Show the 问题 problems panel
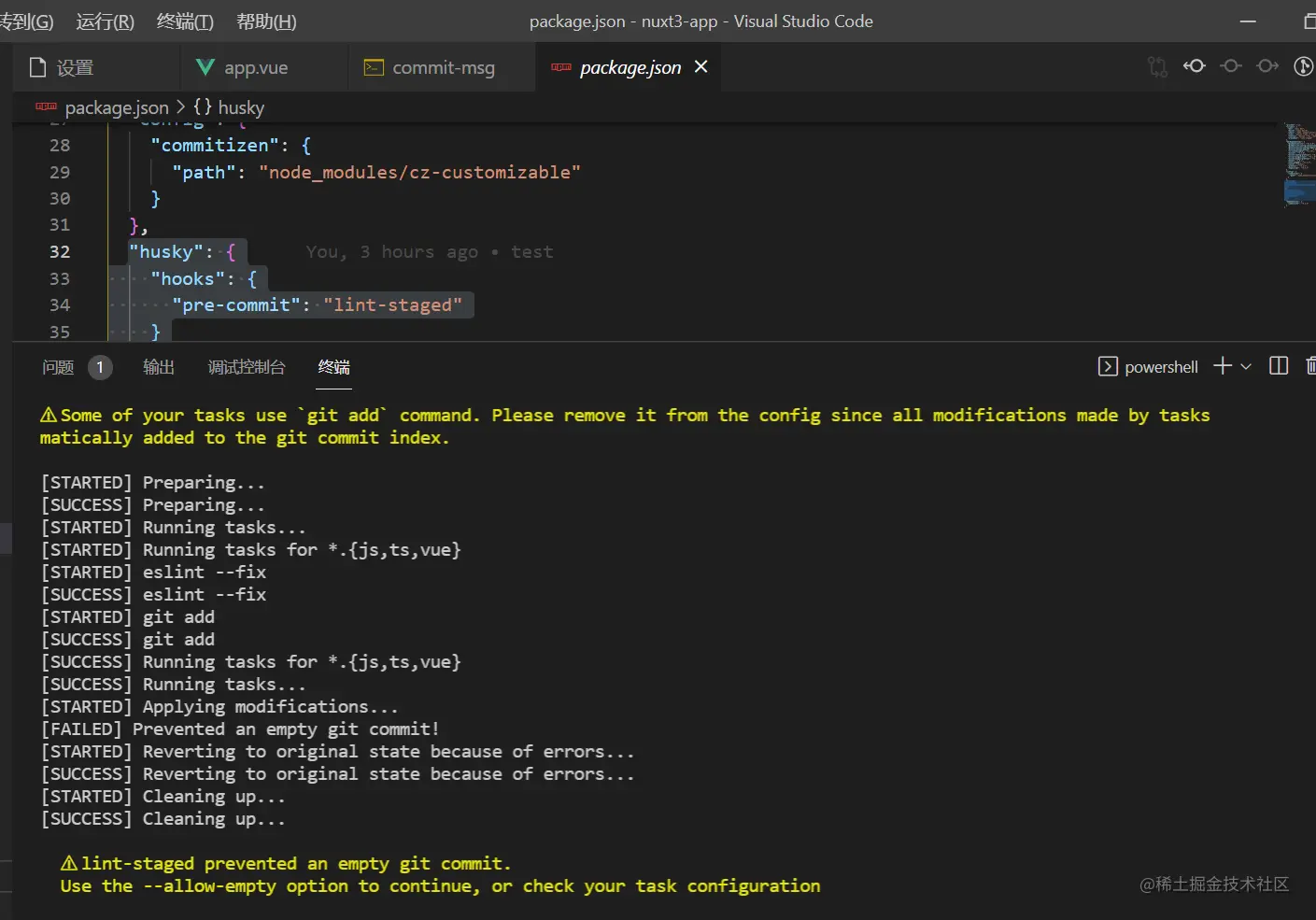This screenshot has width=1316, height=920. 58,367
